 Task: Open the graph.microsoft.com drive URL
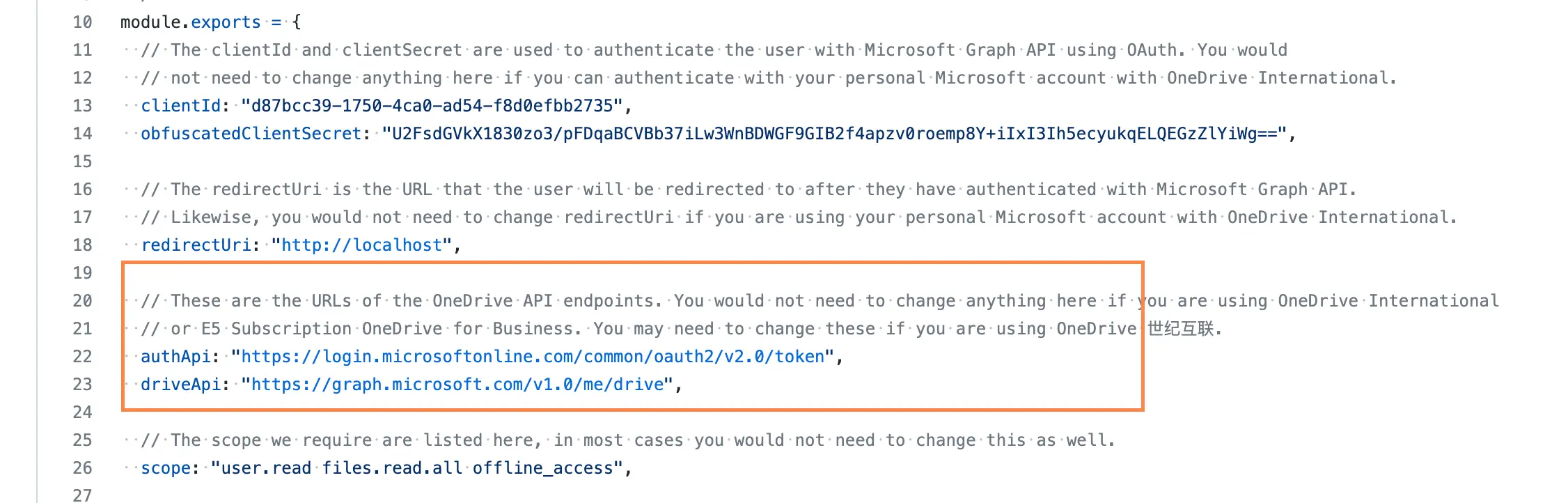(457, 385)
